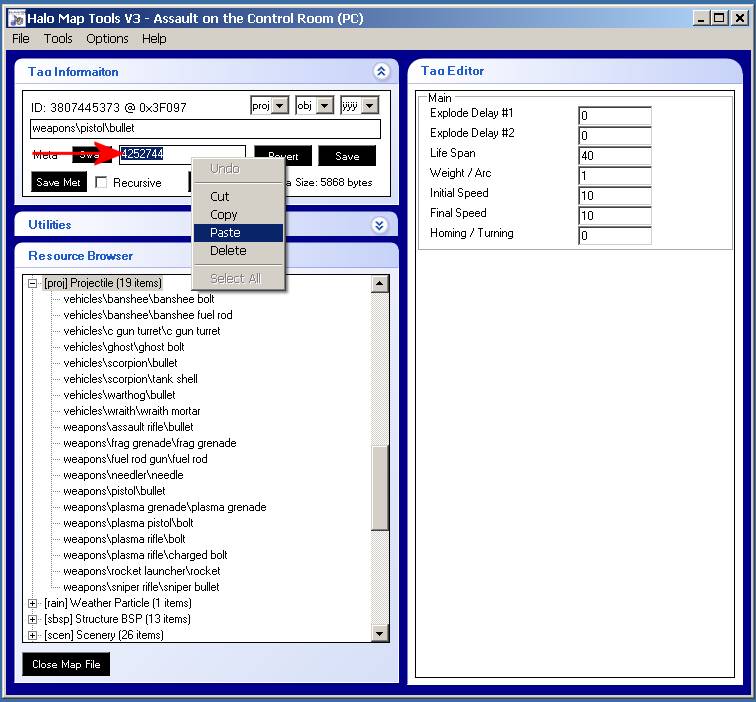Expand the Utilities panel chevron
Image resolution: width=756 pixels, height=702 pixels.
(x=379, y=225)
